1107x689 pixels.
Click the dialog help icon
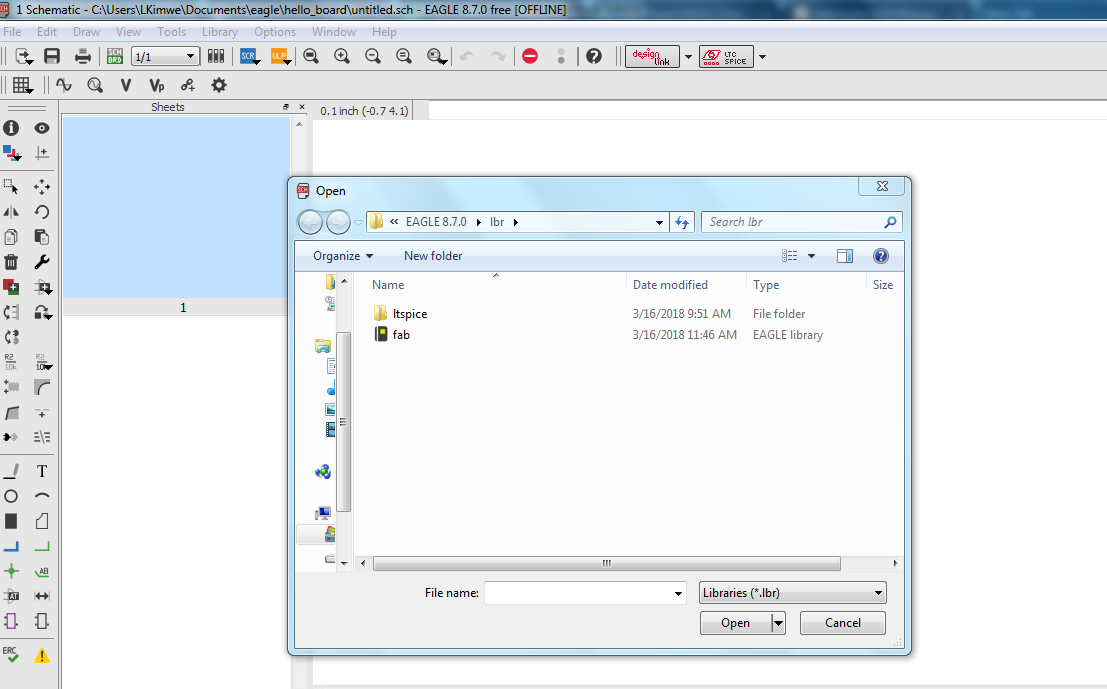pyautogui.click(x=880, y=256)
